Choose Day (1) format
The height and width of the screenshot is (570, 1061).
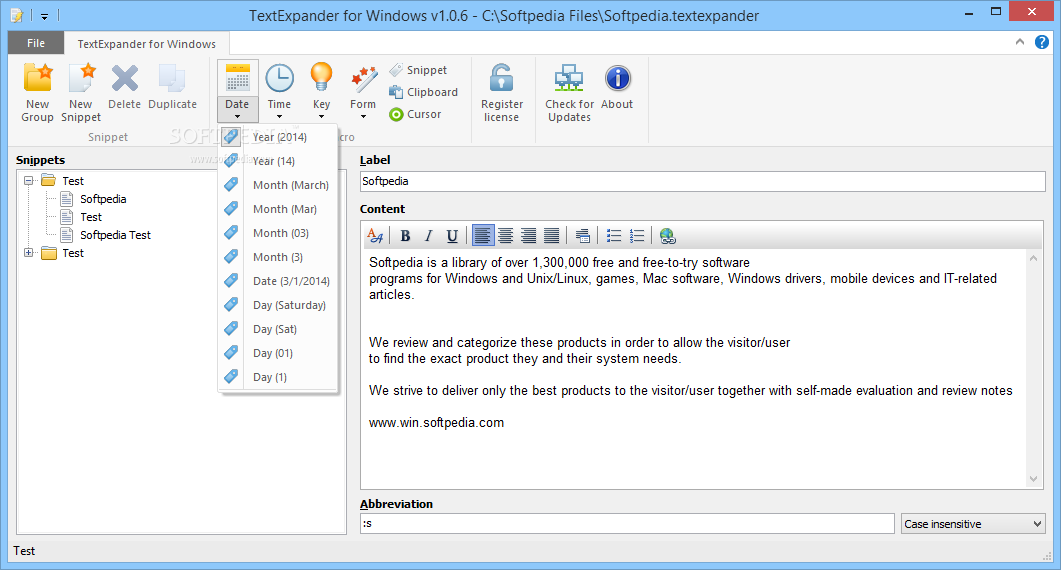(277, 377)
